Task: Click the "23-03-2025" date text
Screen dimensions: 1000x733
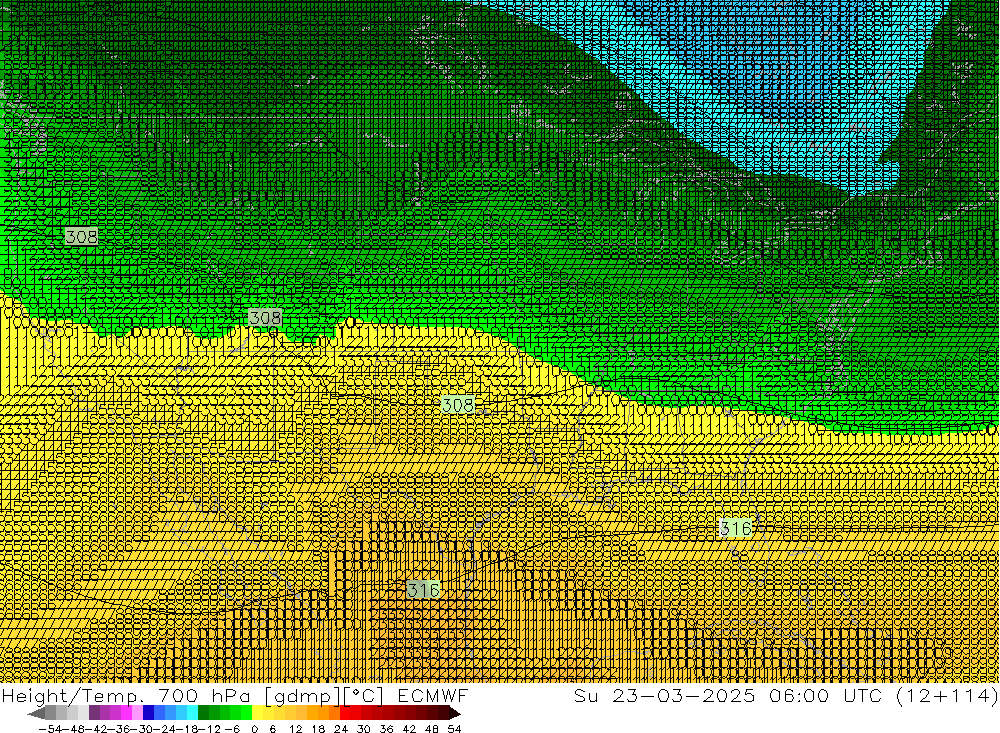Action: point(683,696)
